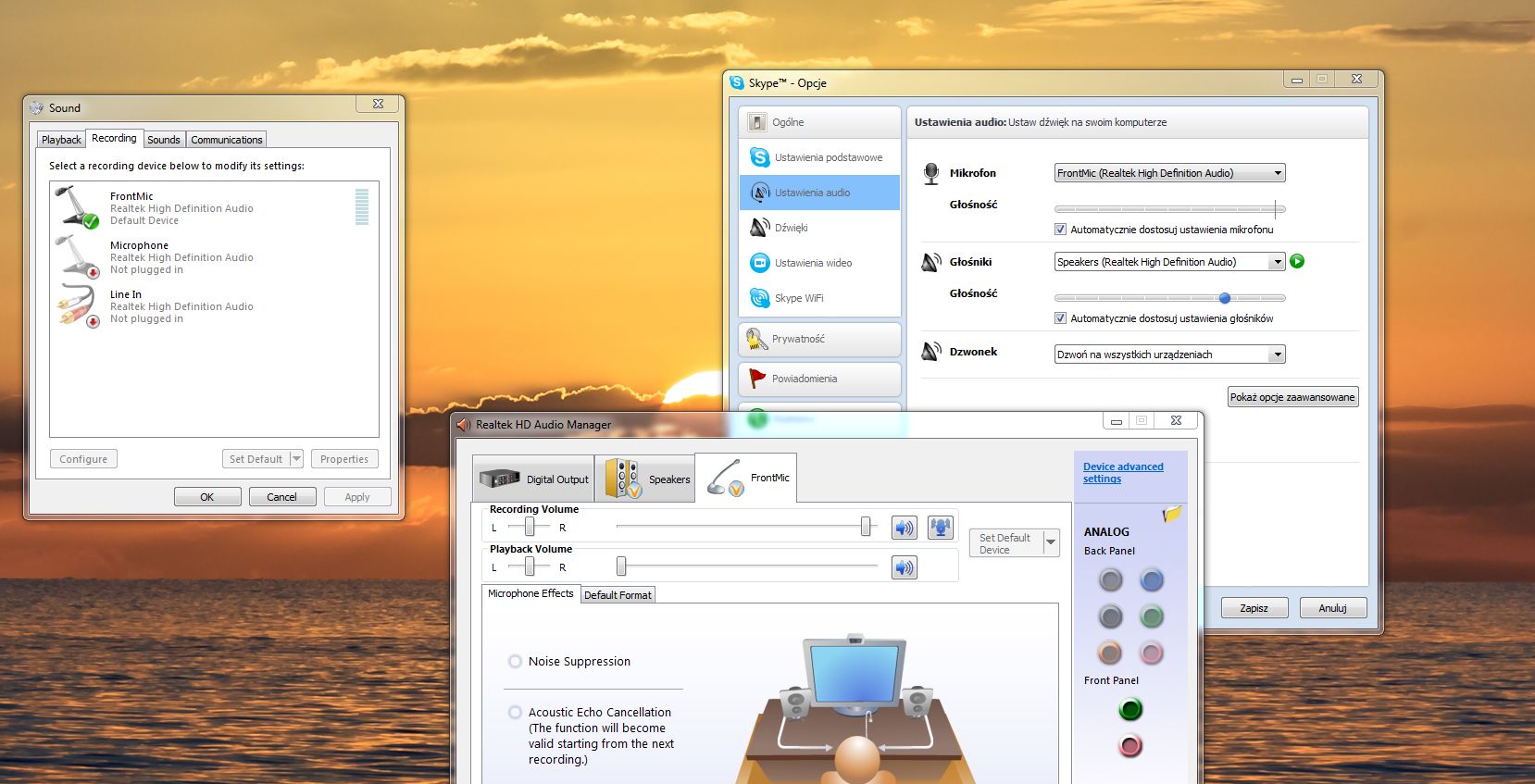1535x784 pixels.
Task: Click the pink front panel jack
Action: pyautogui.click(x=1130, y=746)
